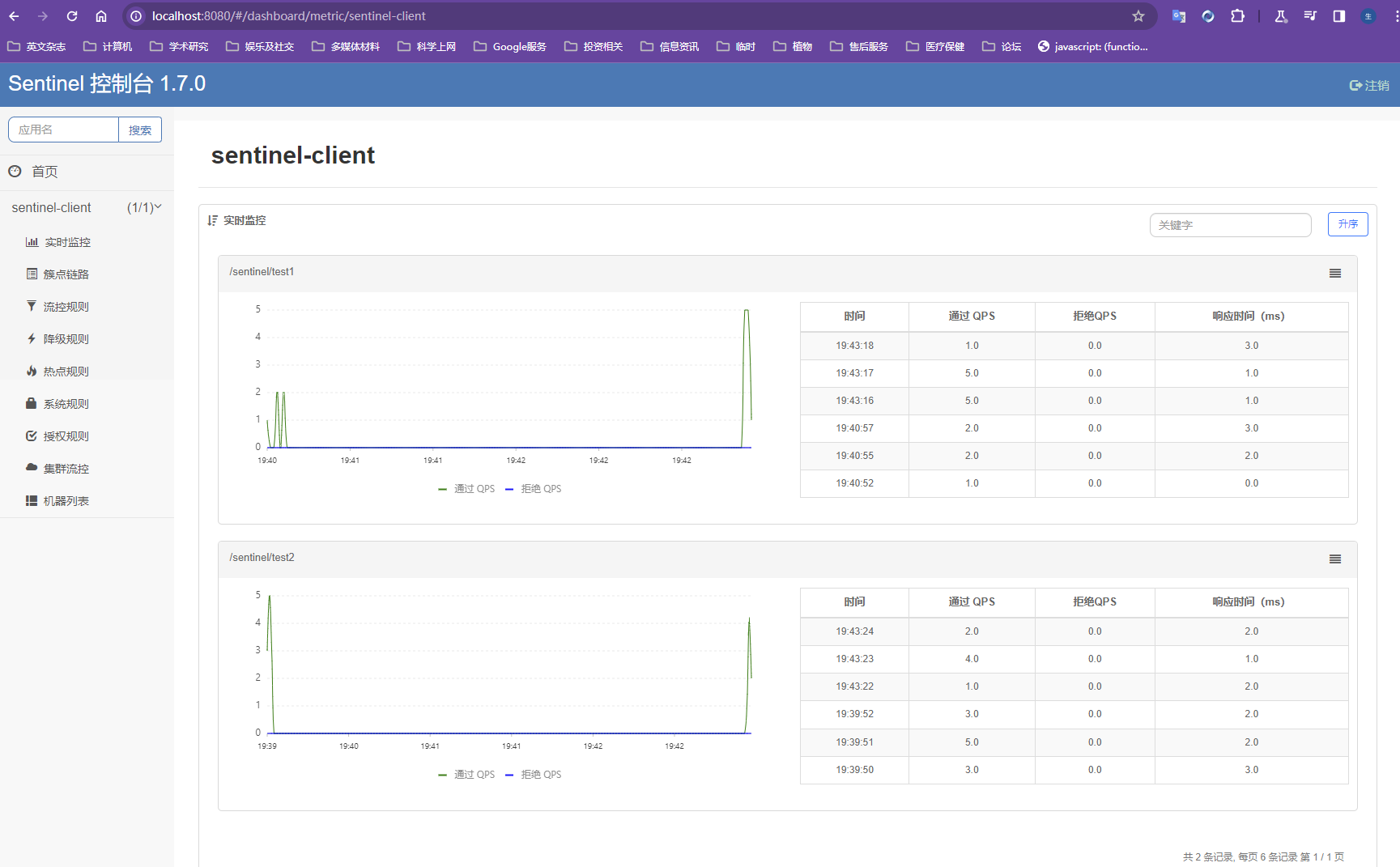The width and height of the screenshot is (1400, 867).
Task: Click the 升序 sort button
Action: point(1347,224)
